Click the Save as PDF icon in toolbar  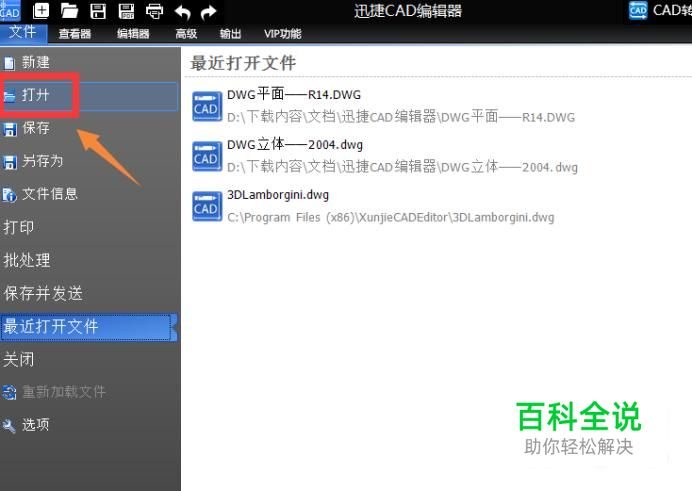[126, 11]
